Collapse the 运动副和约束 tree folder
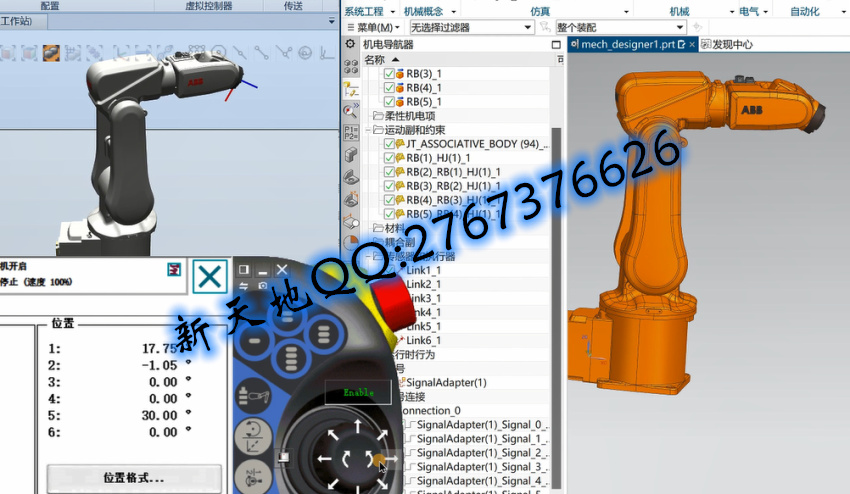The width and height of the screenshot is (850, 494). click(x=367, y=130)
